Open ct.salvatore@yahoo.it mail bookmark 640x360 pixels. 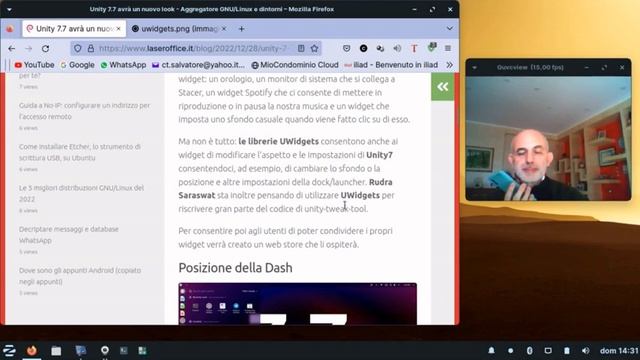tap(198, 65)
